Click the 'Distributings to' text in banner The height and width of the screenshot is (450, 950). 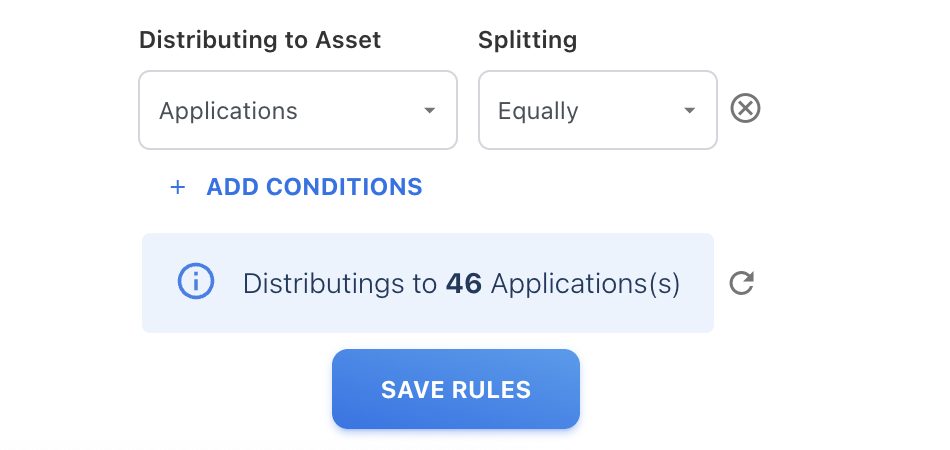click(x=340, y=284)
